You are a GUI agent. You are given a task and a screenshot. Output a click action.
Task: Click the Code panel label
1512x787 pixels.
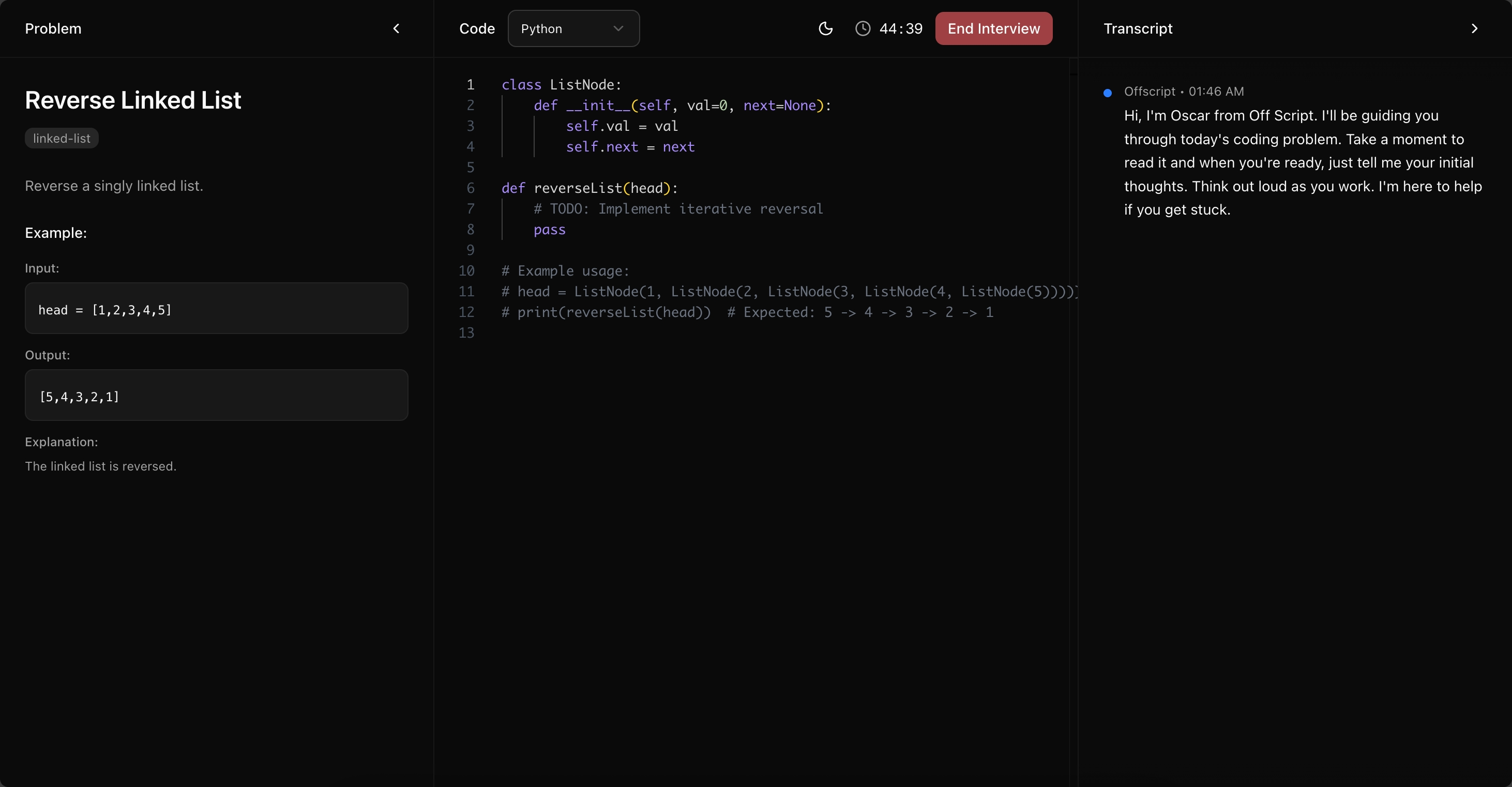click(477, 29)
